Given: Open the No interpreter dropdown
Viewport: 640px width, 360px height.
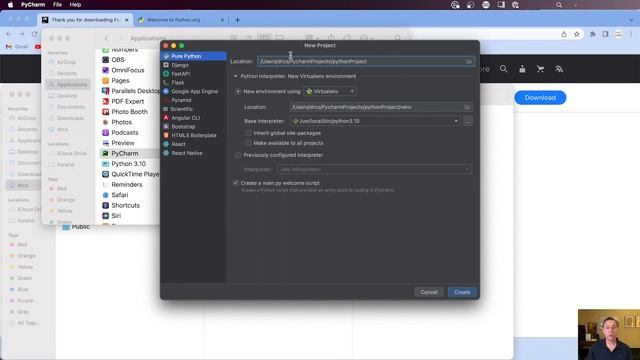Looking at the screenshot, I should point(374,169).
